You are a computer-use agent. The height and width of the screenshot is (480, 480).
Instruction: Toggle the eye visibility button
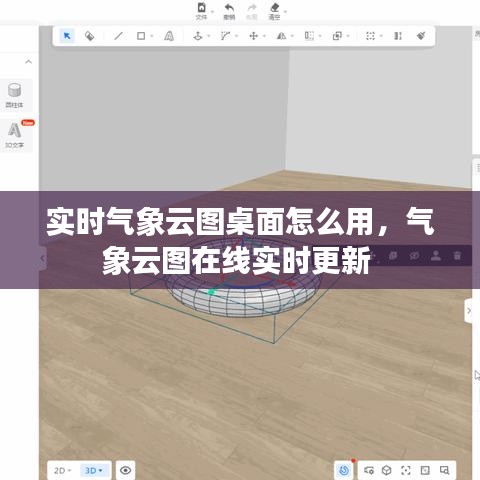(x=125, y=470)
